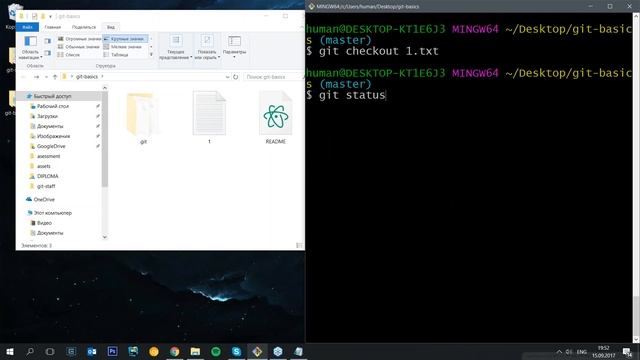Click the Git Bash title bar icon
The height and width of the screenshot is (360, 640).
pos(312,7)
